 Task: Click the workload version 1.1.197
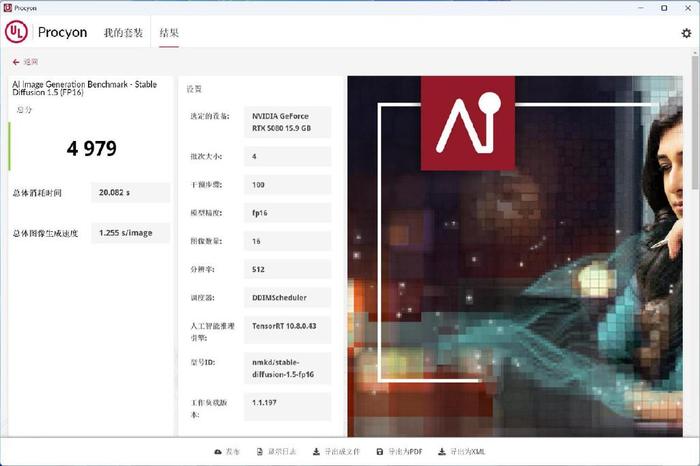coord(288,406)
